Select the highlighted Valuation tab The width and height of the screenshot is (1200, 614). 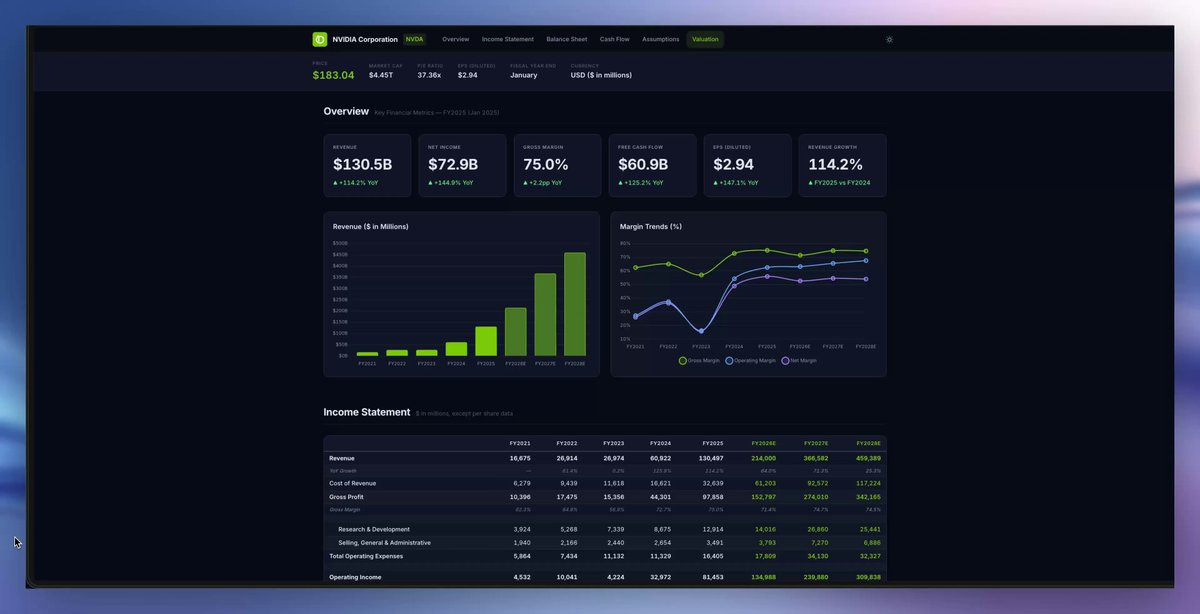coord(705,39)
